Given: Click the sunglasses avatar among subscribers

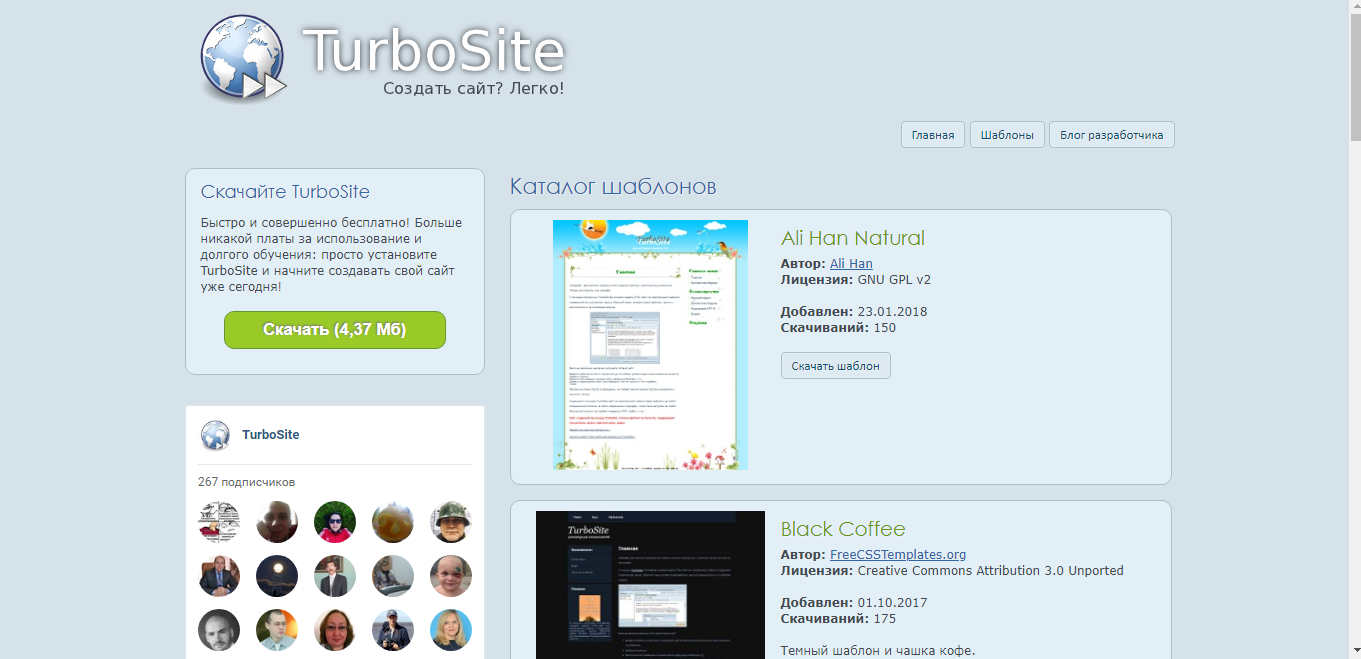Looking at the screenshot, I should [335, 522].
